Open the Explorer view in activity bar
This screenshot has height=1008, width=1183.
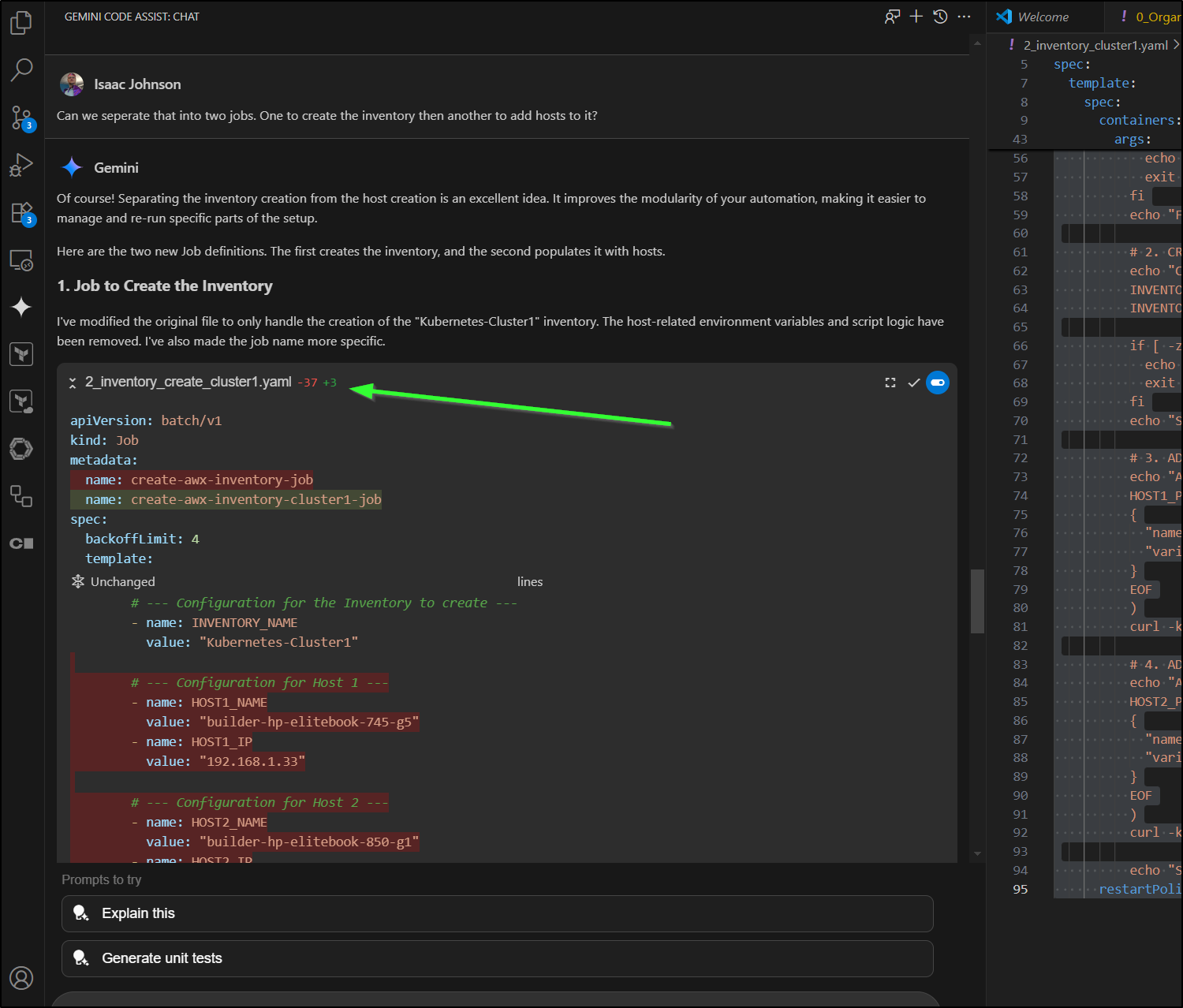[x=21, y=23]
